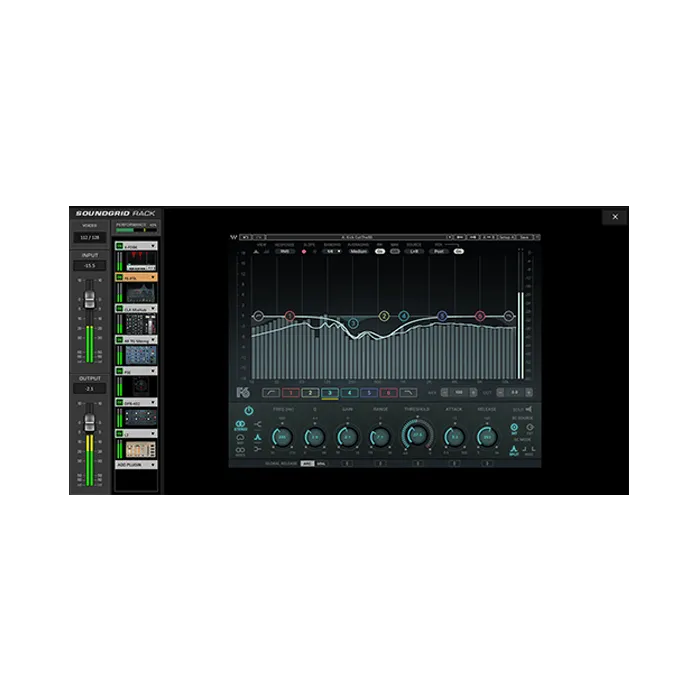
Task: Open the CLA MixHub plugin thumbnail
Action: pos(140,324)
